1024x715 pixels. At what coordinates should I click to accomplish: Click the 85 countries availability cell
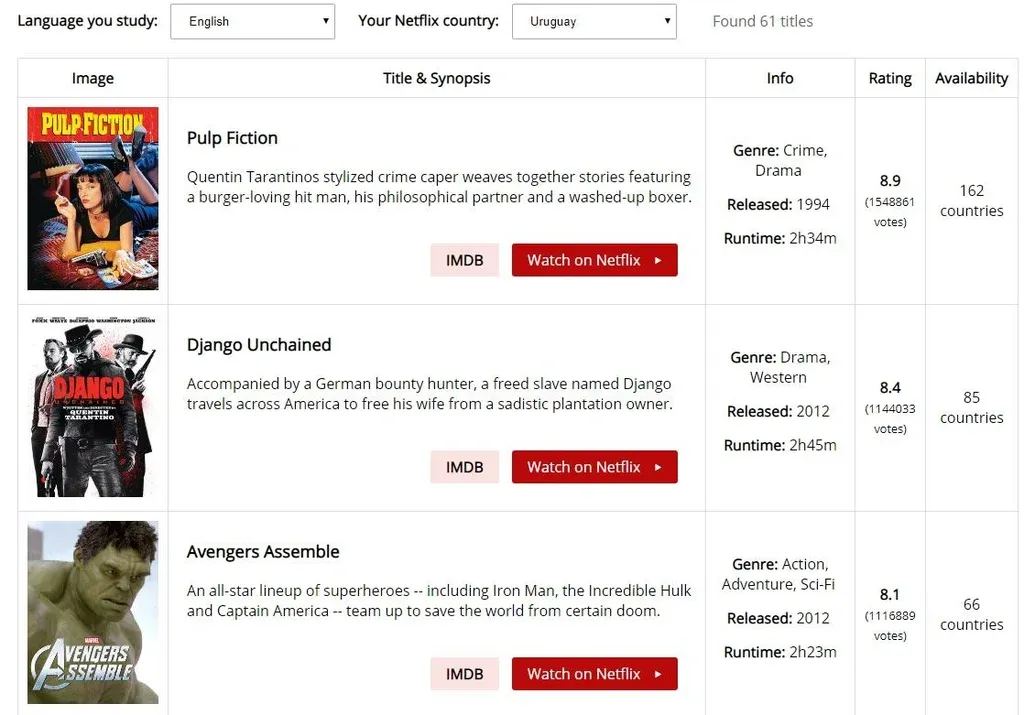tap(972, 407)
